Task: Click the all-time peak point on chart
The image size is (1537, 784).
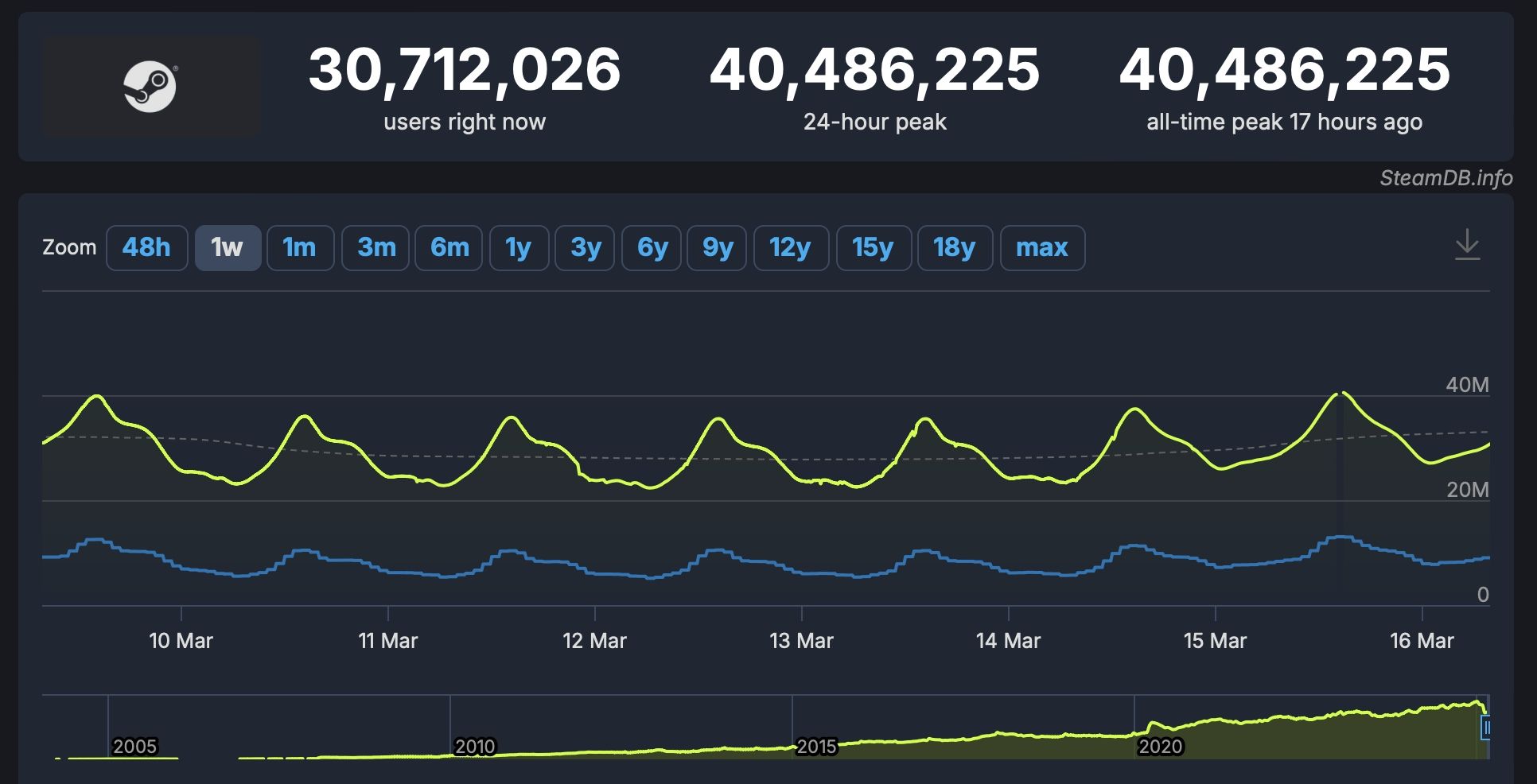Action: [1343, 393]
